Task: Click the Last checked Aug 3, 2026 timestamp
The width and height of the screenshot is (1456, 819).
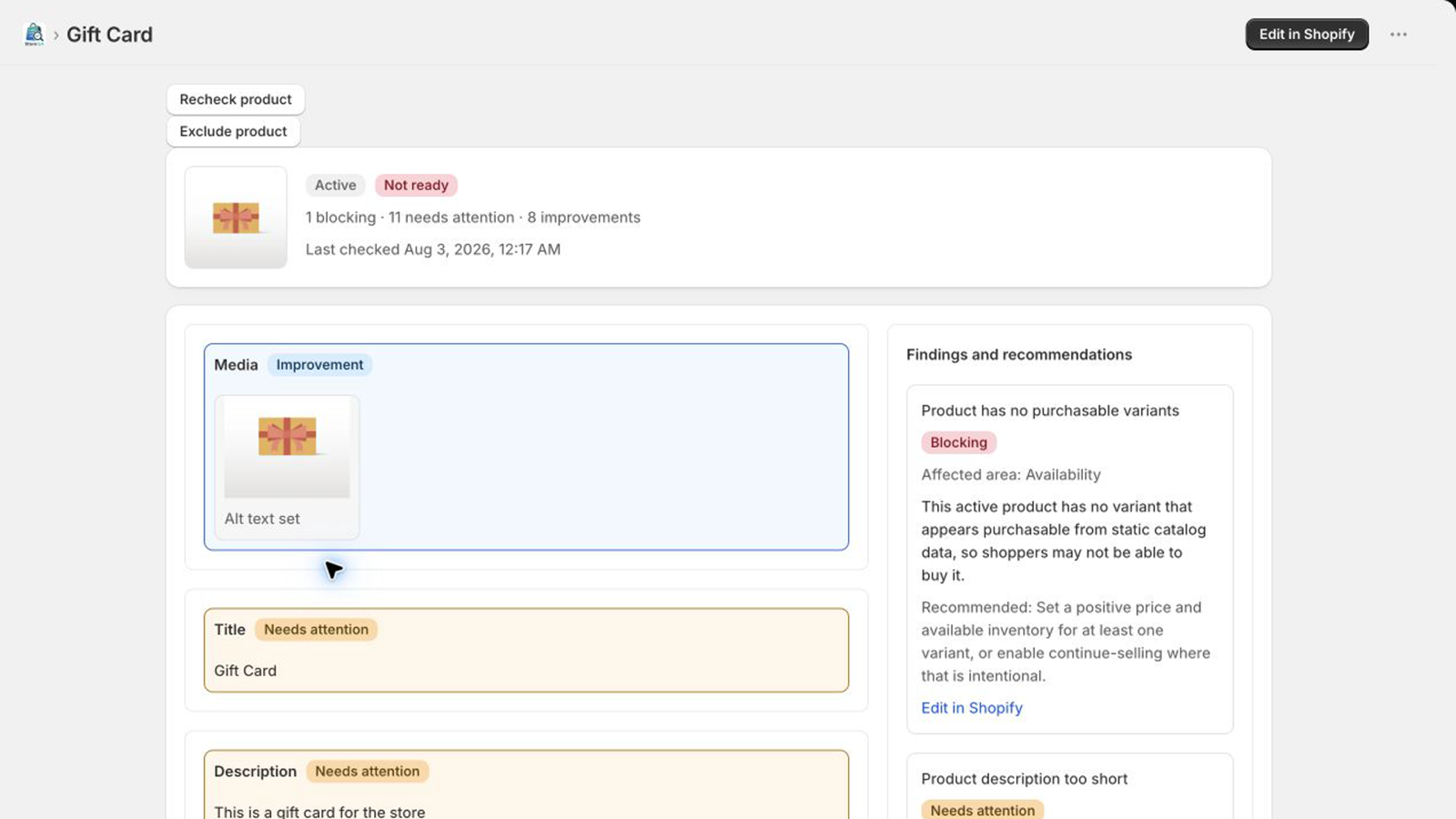Action: pyautogui.click(x=433, y=249)
